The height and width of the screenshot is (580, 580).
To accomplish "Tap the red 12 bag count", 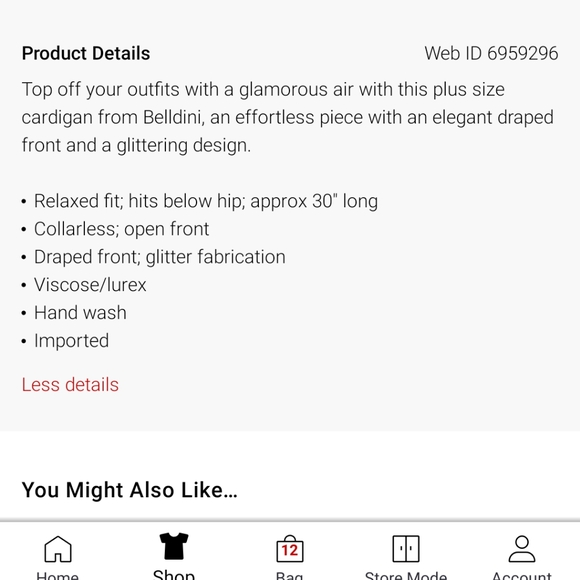I will (290, 551).
